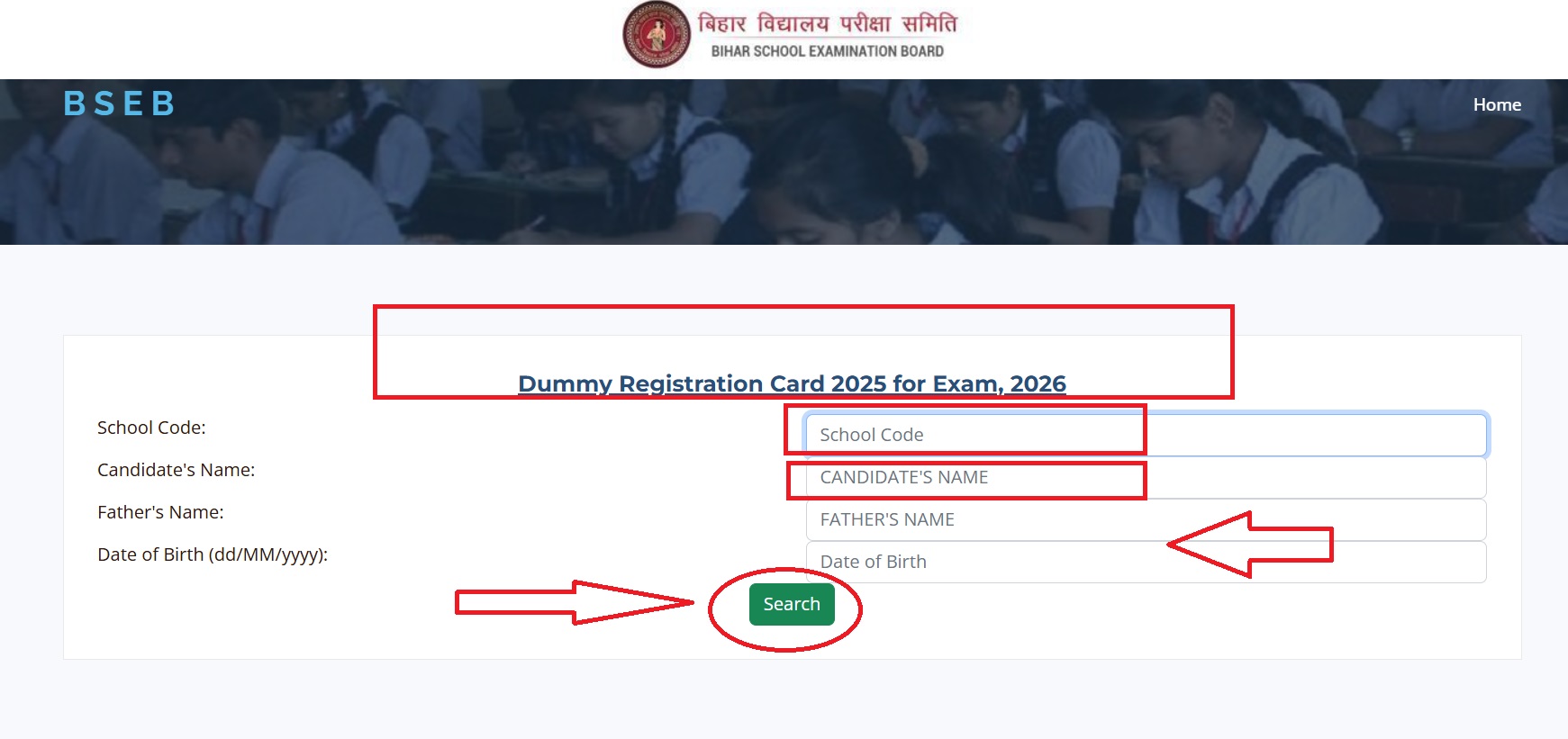Click the 'Date of Birth (dd/MM/yyyy):' label

213,554
